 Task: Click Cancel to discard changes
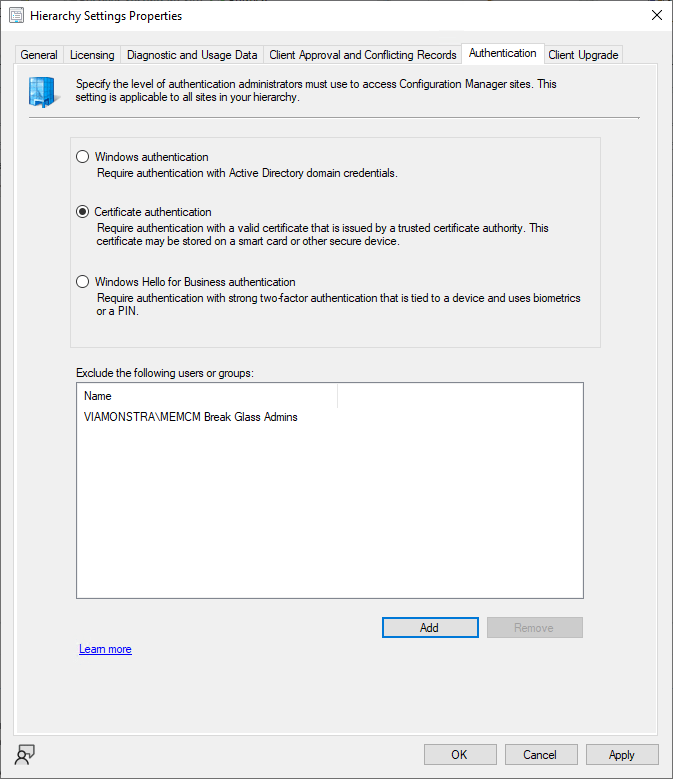(540, 755)
